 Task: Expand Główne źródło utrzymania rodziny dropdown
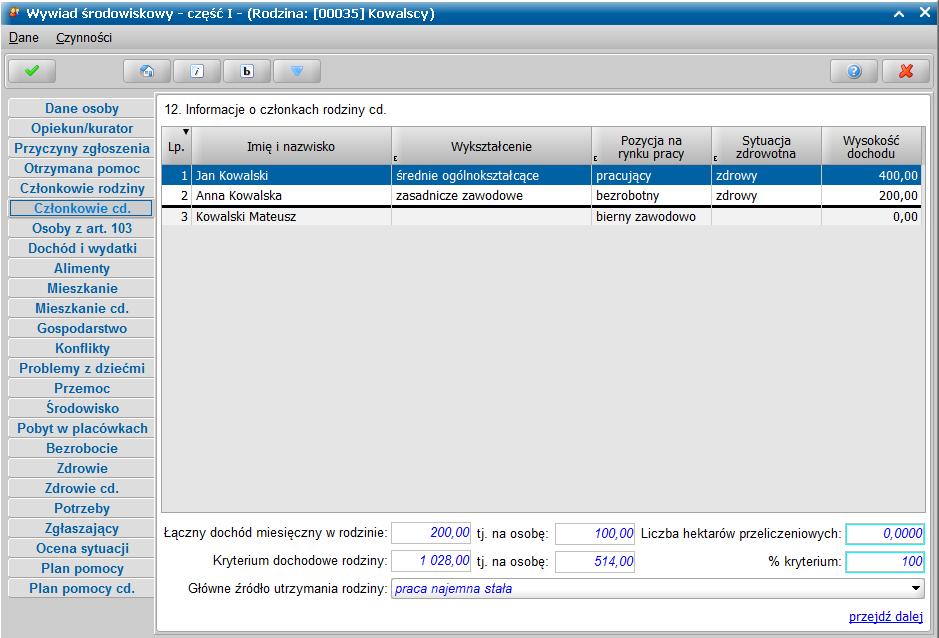tap(916, 588)
